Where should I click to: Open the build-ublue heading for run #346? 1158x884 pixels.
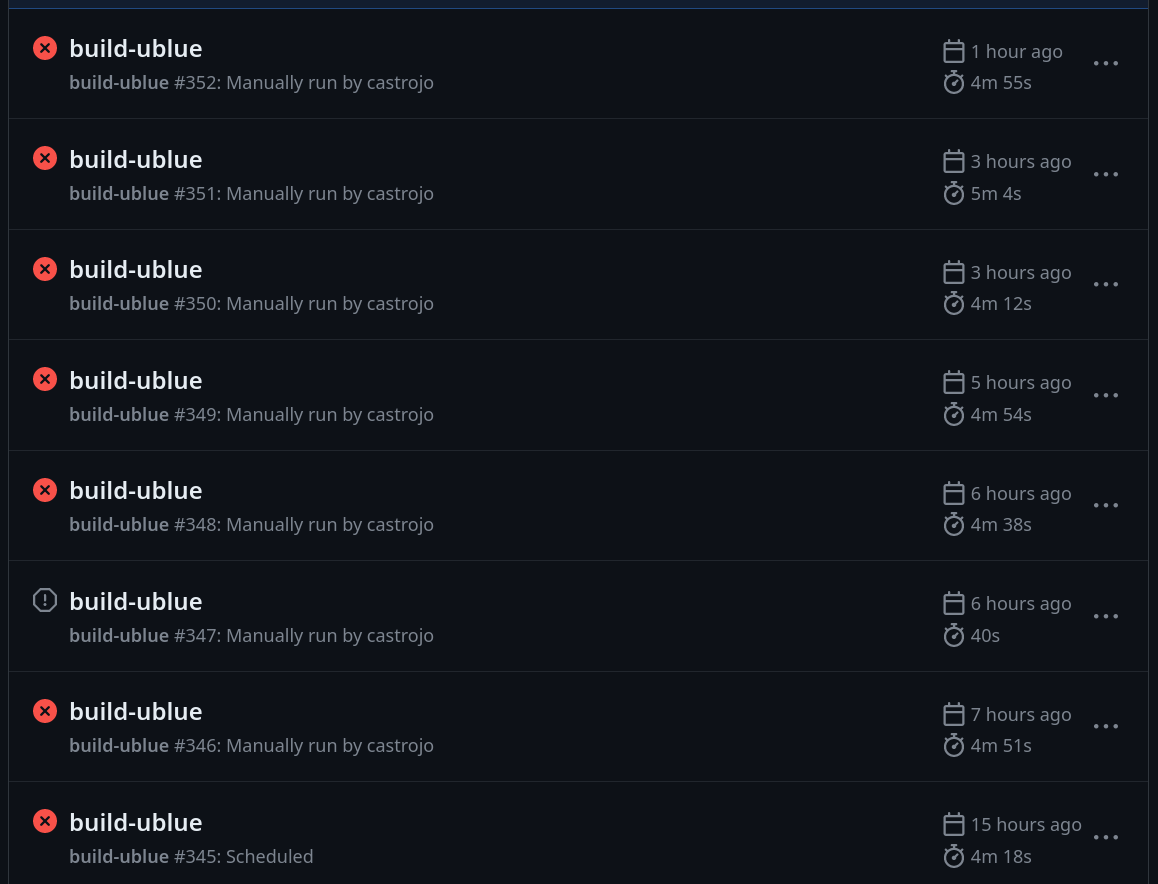[135, 710]
